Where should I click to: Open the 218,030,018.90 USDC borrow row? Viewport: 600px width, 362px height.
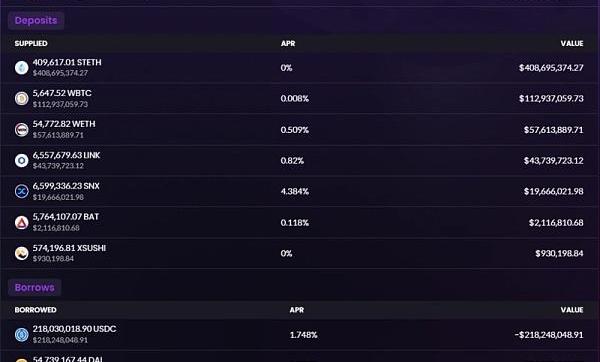pyautogui.click(x=300, y=335)
